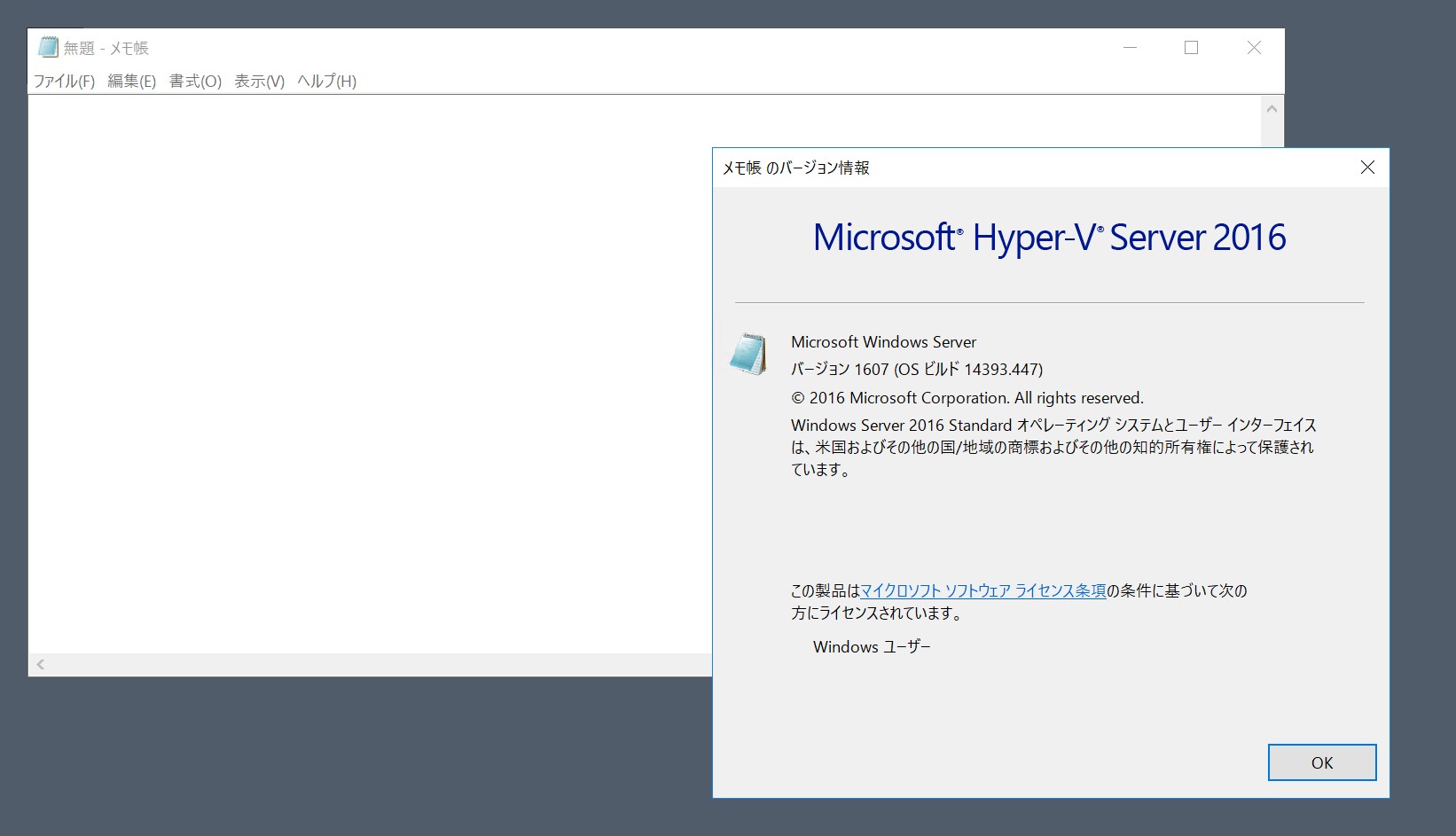Click the Notepad icon inside the version dialog
The width and height of the screenshot is (1456, 836).
750,352
